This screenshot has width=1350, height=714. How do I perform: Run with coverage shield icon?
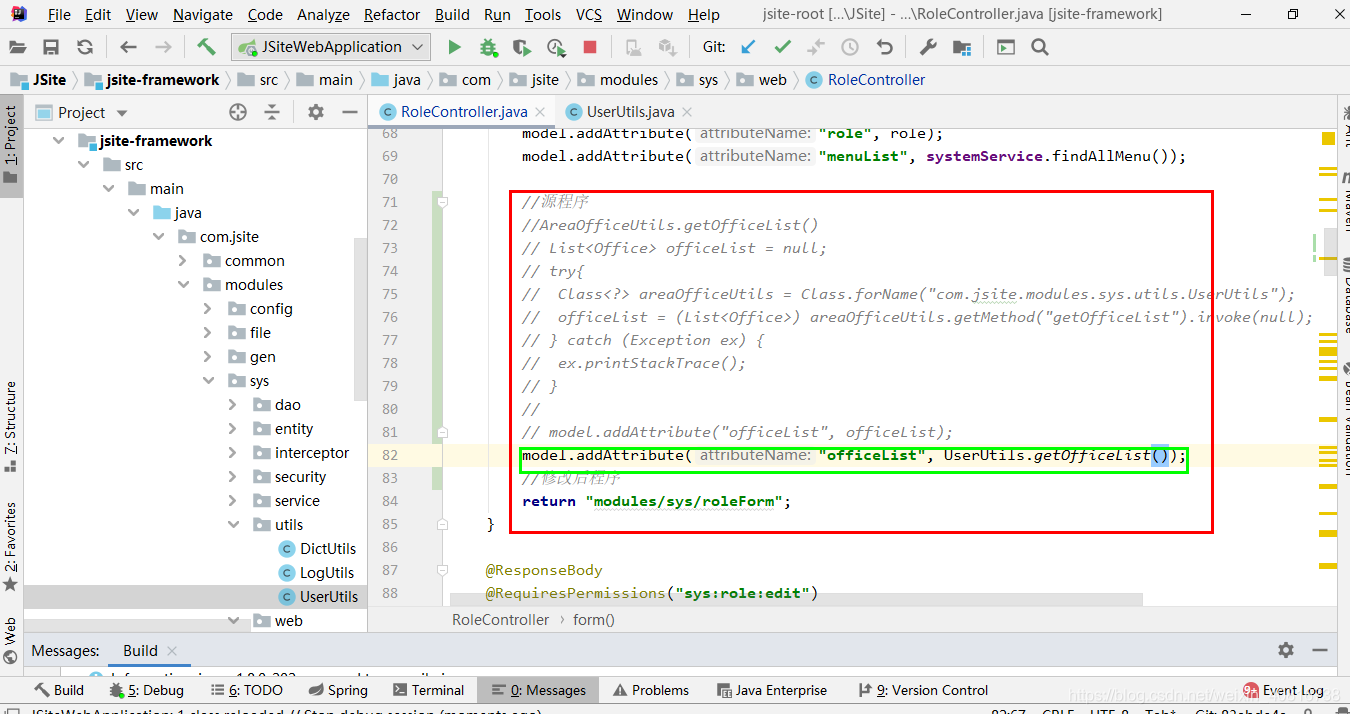(x=521, y=47)
